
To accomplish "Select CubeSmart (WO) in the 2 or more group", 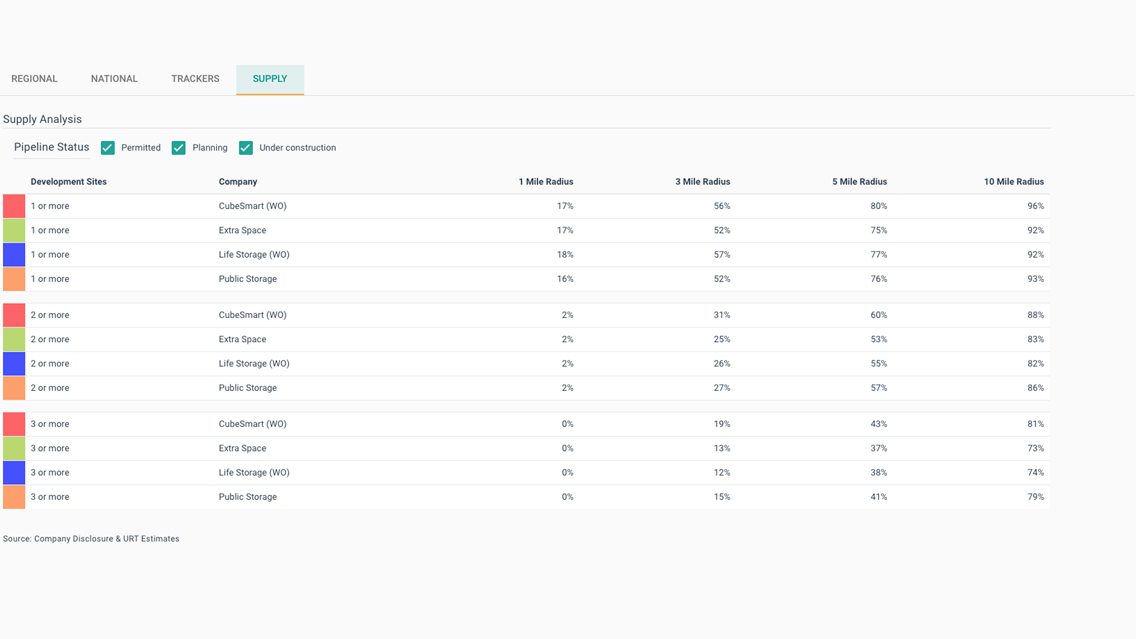I will tap(252, 315).
